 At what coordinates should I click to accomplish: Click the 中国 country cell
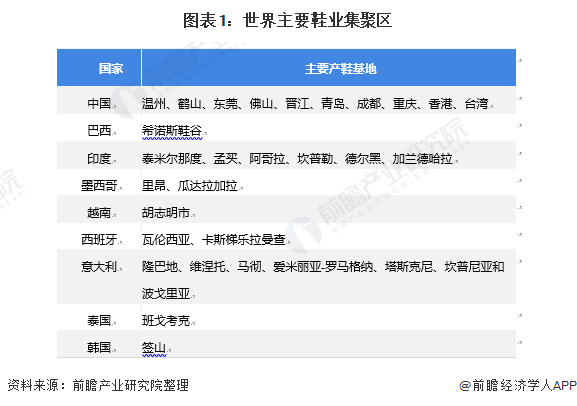(99, 103)
